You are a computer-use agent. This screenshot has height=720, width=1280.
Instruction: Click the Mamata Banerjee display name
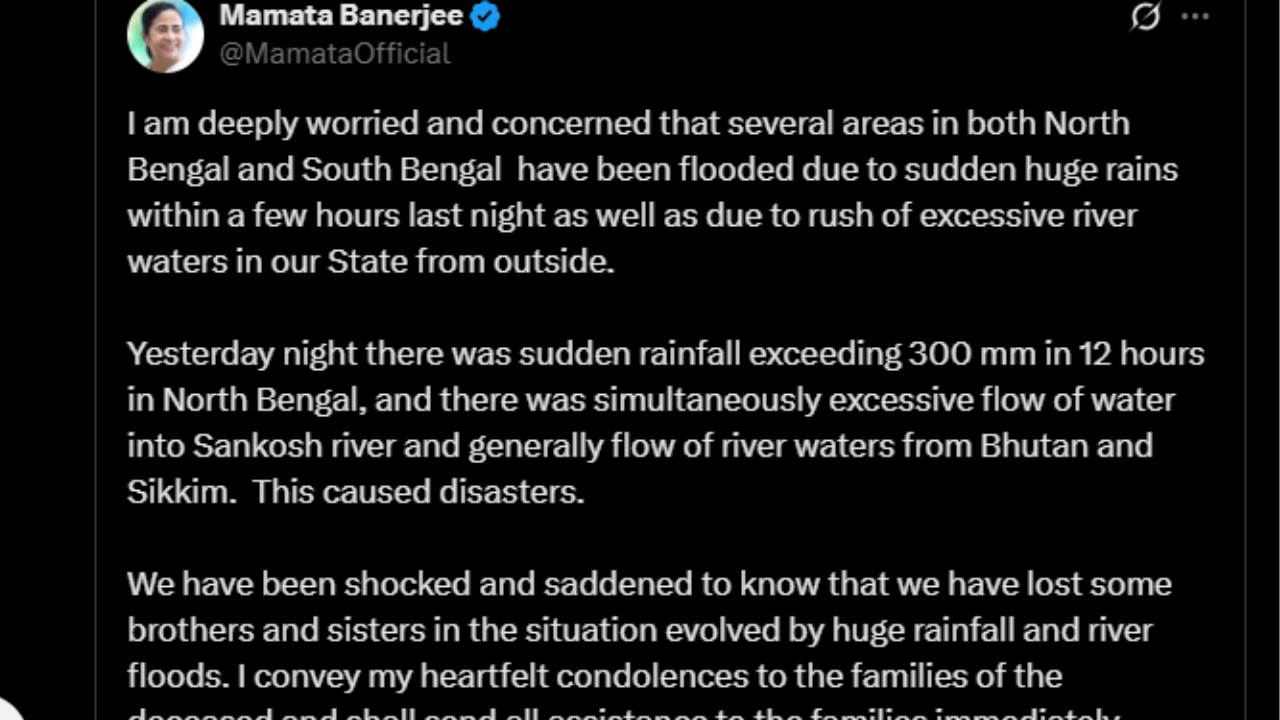[x=341, y=16]
